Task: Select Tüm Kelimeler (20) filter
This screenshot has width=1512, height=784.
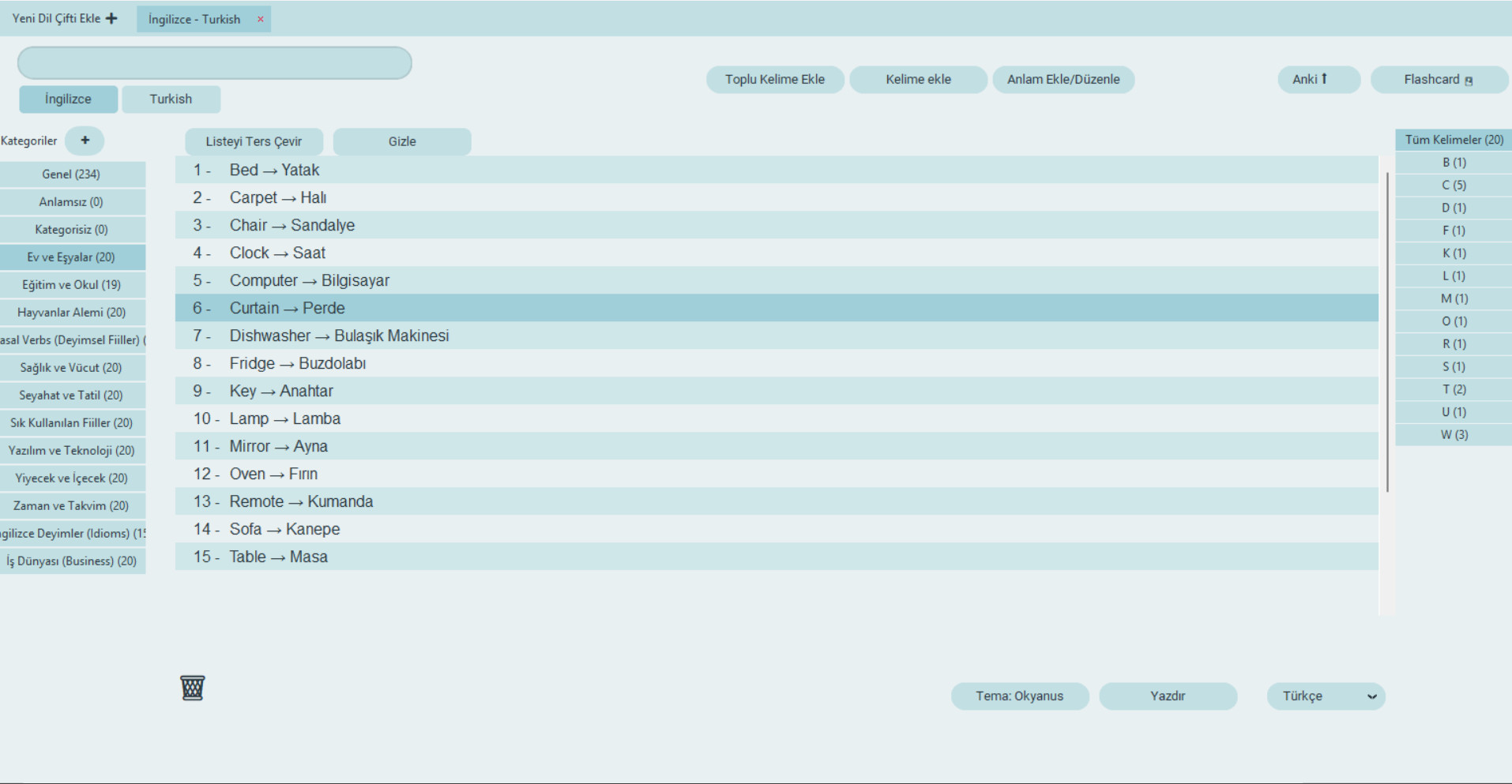Action: tap(1454, 140)
